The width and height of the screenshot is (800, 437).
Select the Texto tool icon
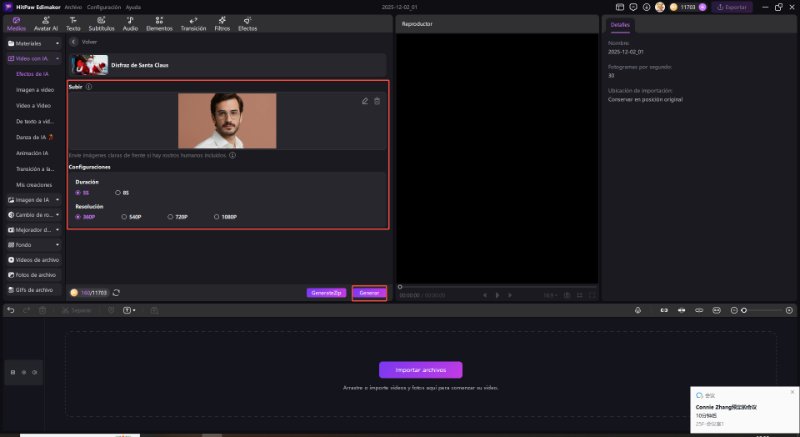[x=73, y=23]
